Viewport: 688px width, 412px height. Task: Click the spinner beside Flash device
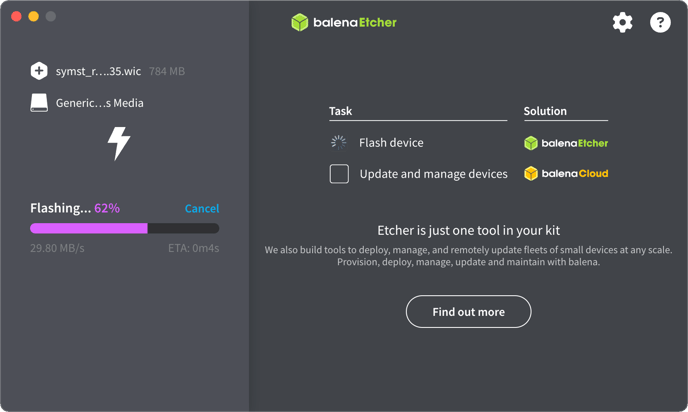tap(338, 143)
